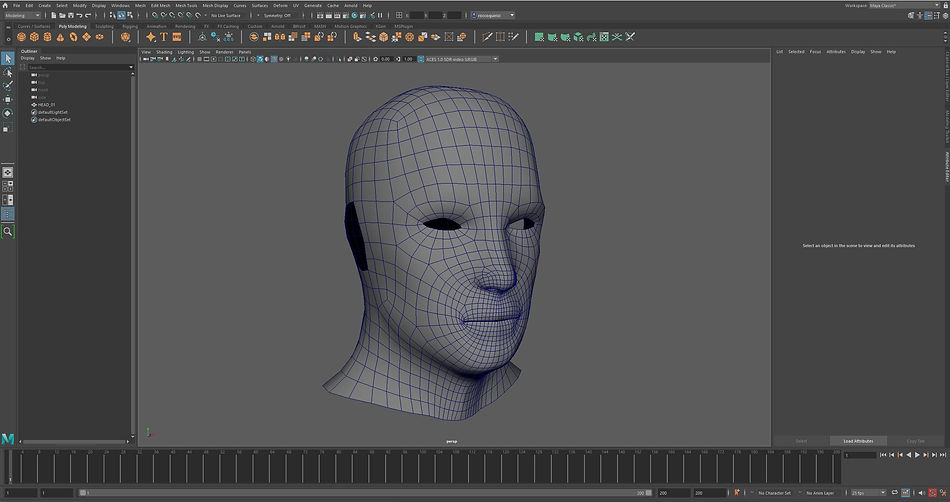Screen dimensions: 950x502
Task: Open the No Character Set dropdown
Action: click(x=773, y=493)
